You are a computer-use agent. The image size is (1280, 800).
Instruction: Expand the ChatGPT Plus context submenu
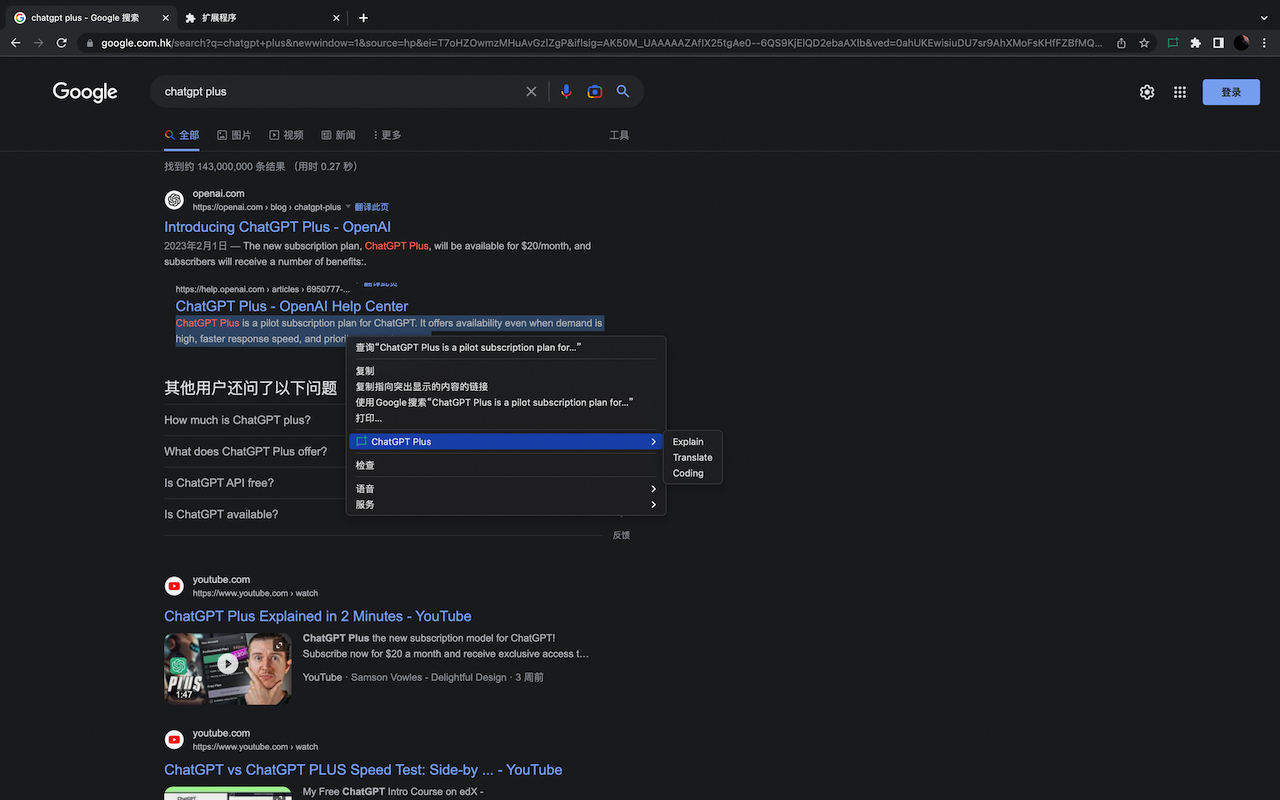(506, 442)
